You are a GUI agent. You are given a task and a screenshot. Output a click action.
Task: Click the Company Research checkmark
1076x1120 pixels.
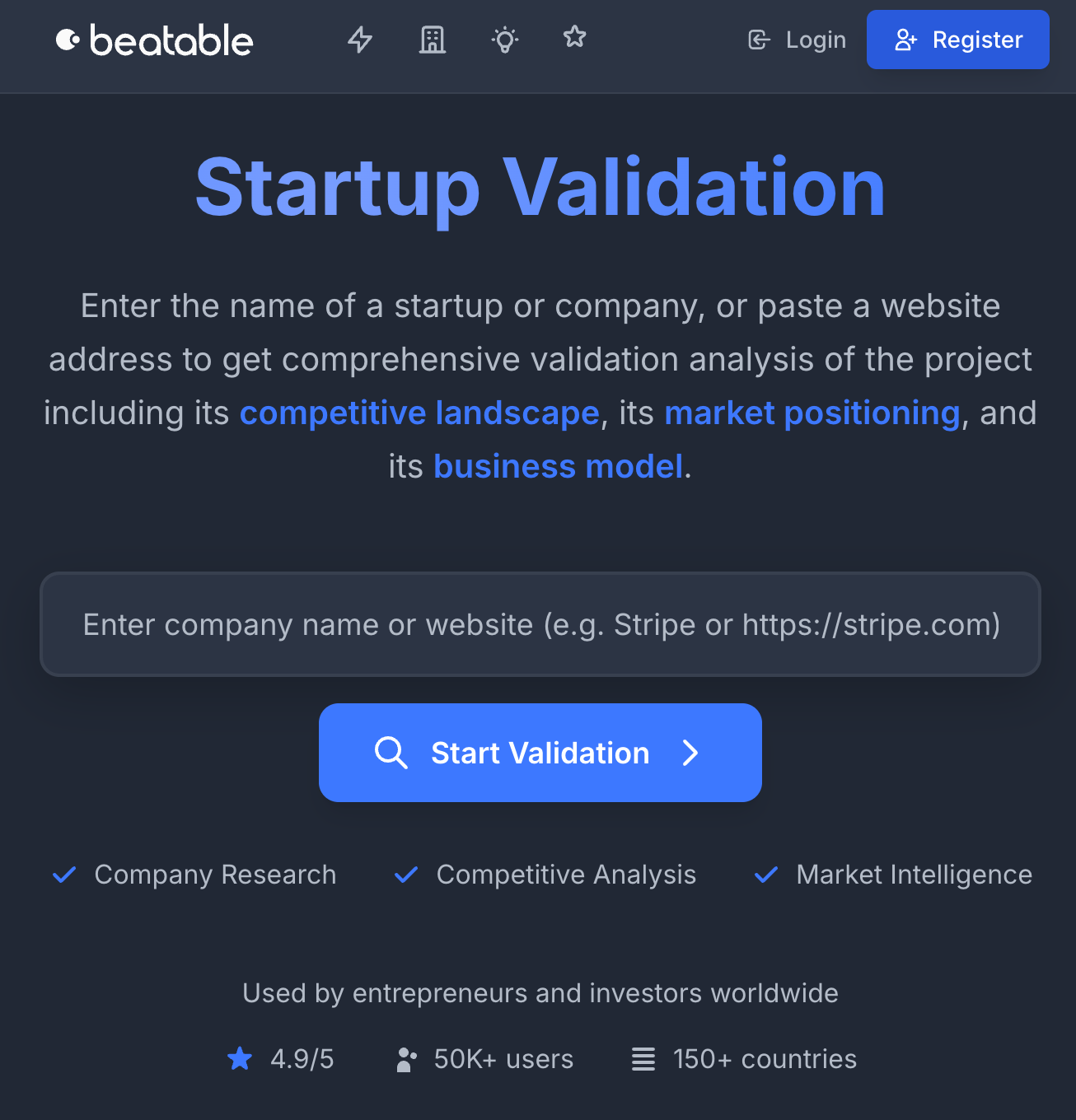[64, 875]
